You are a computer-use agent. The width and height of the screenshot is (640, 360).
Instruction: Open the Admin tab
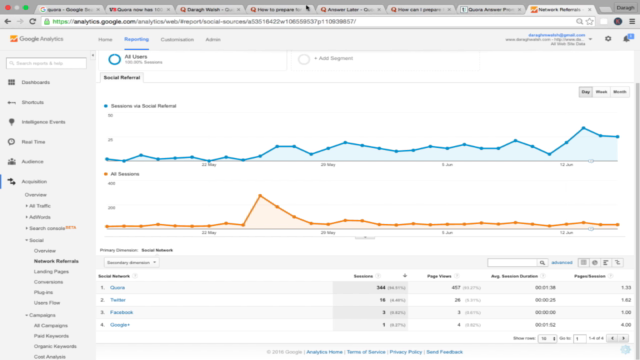[213, 40]
